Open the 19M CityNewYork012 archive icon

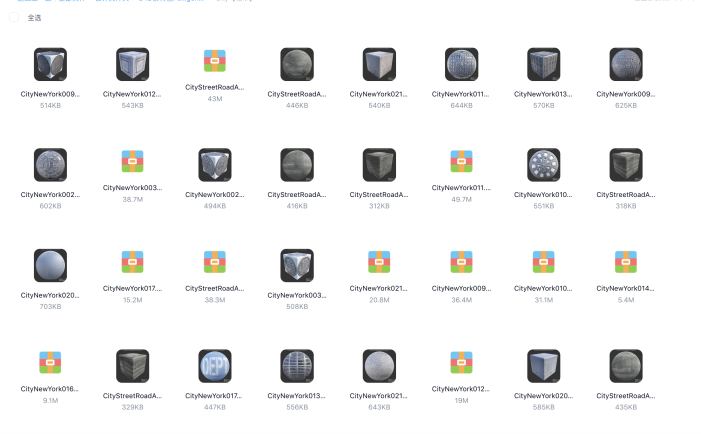[461, 362]
